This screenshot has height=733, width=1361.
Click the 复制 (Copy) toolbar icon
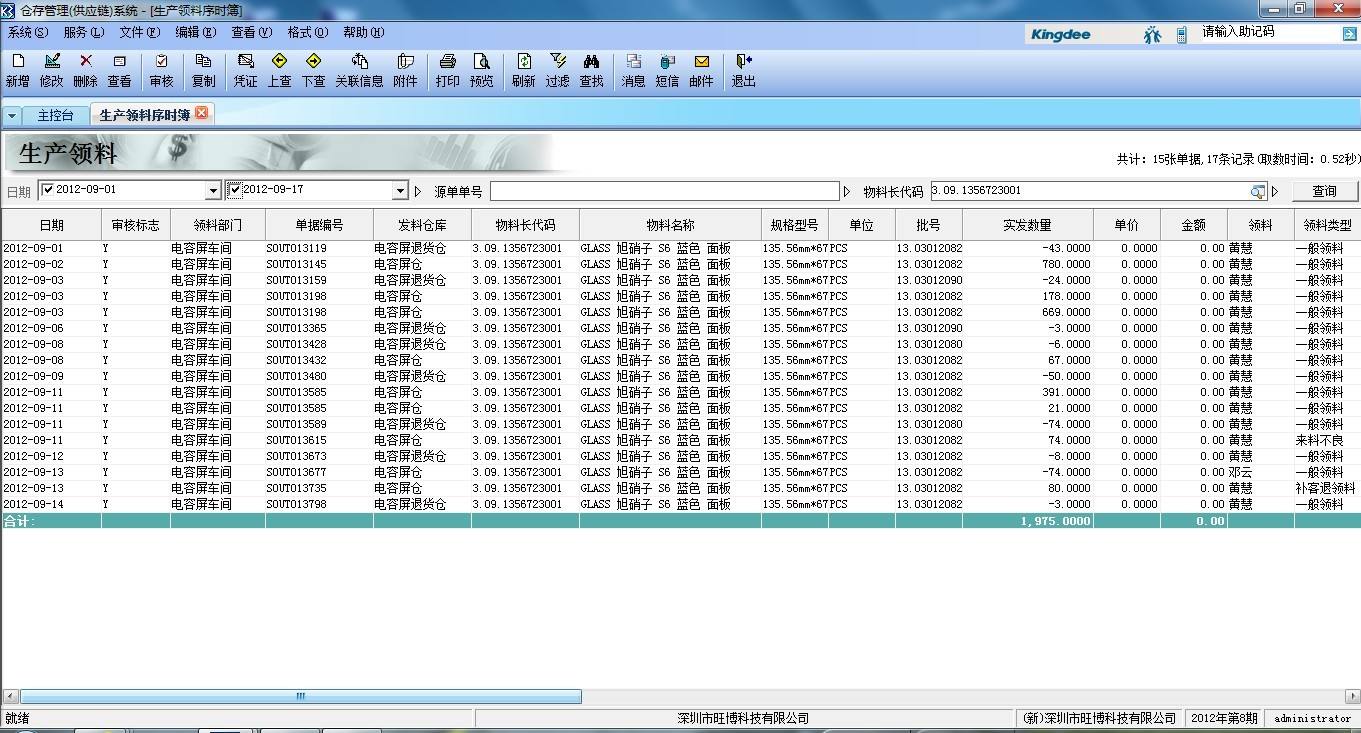[203, 70]
